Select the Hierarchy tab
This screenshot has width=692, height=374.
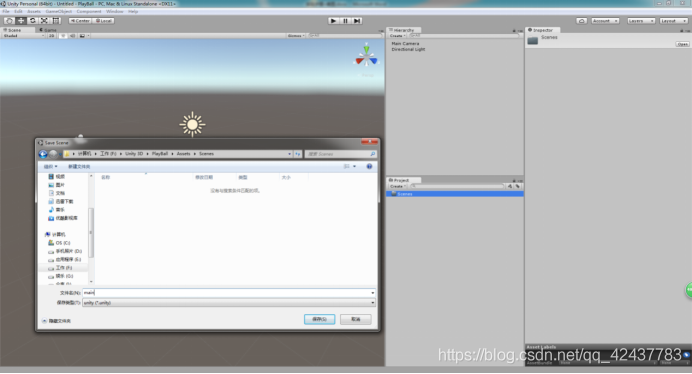pyautogui.click(x=404, y=30)
